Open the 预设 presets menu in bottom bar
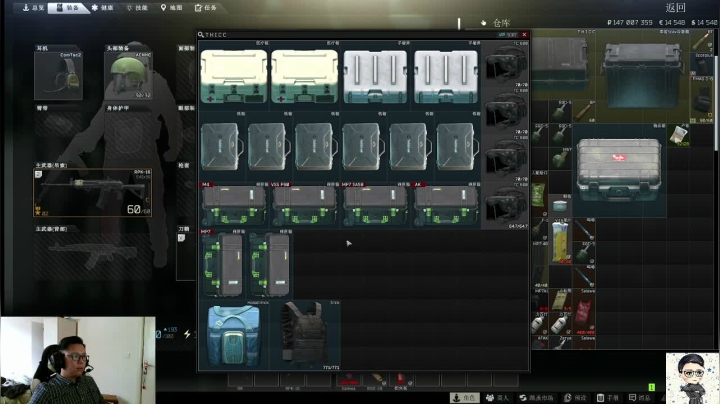Viewport: 720px width, 404px height. pos(575,398)
